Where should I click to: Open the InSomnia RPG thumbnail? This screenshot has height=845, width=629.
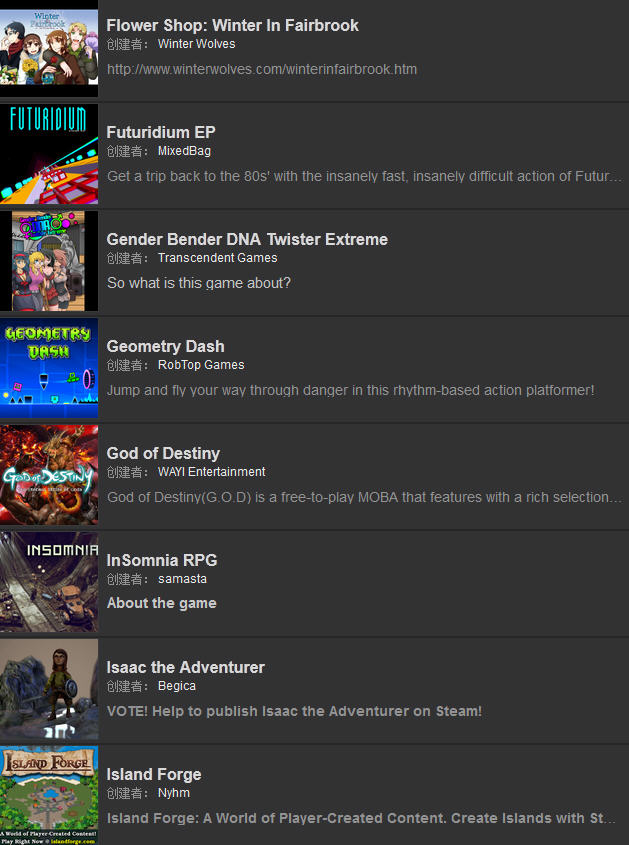click(x=49, y=581)
